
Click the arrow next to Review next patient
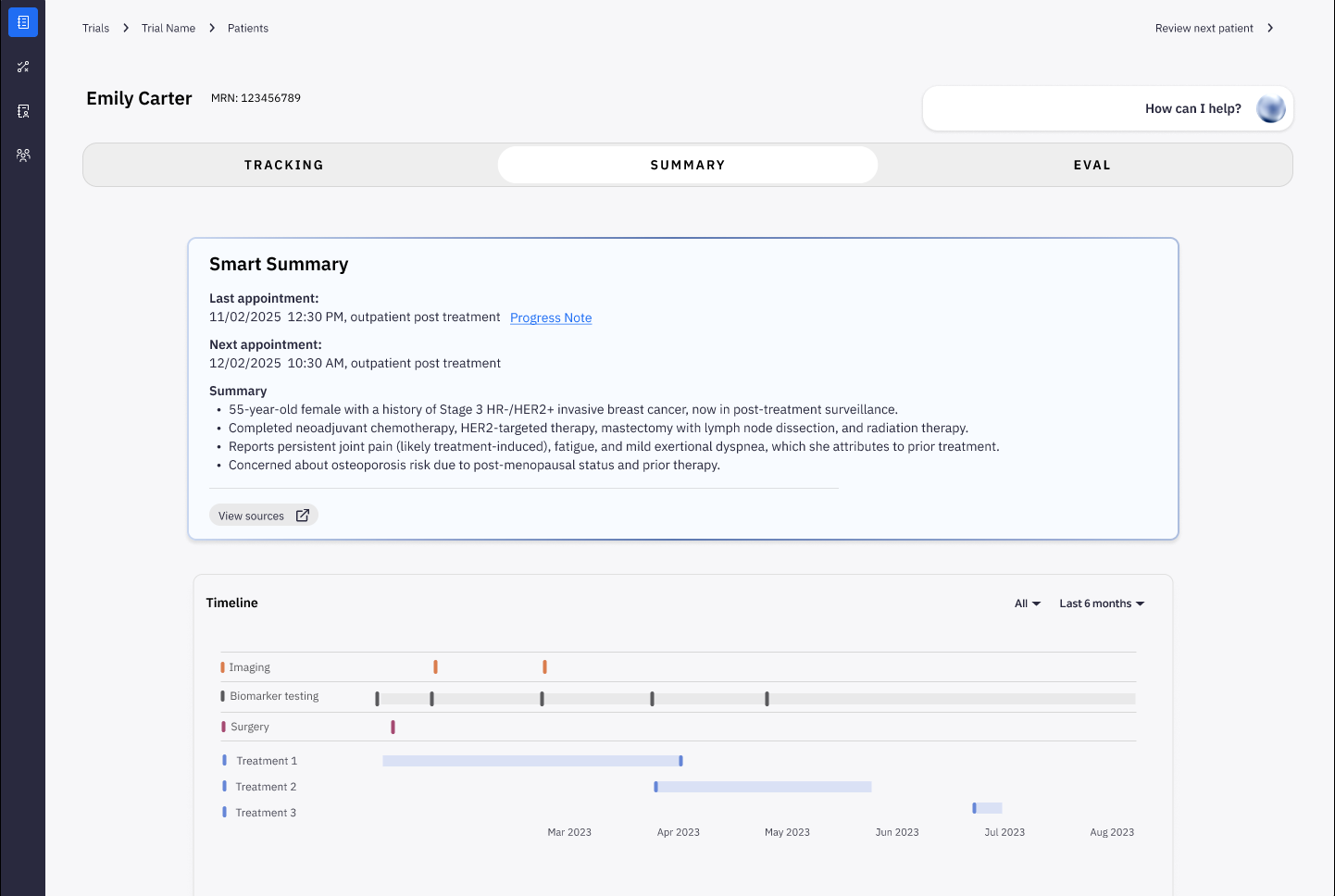[1270, 28]
